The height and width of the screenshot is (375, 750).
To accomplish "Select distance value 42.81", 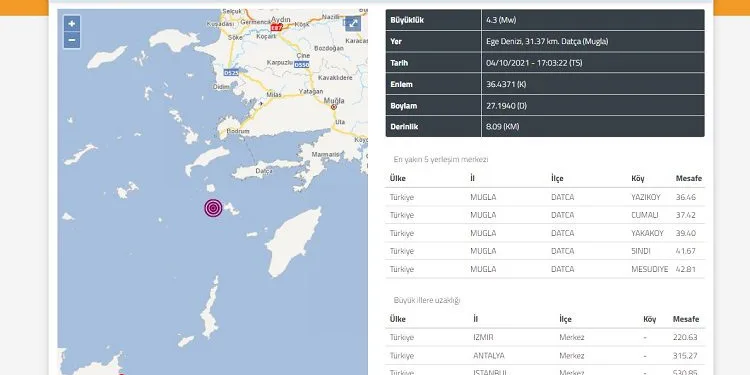I will click(685, 269).
